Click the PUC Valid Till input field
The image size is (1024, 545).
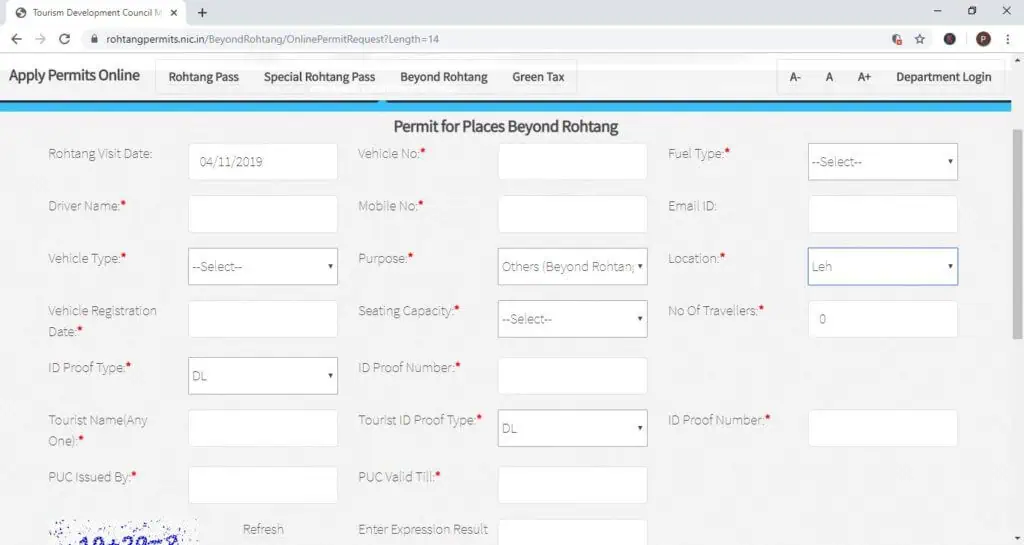(572, 485)
